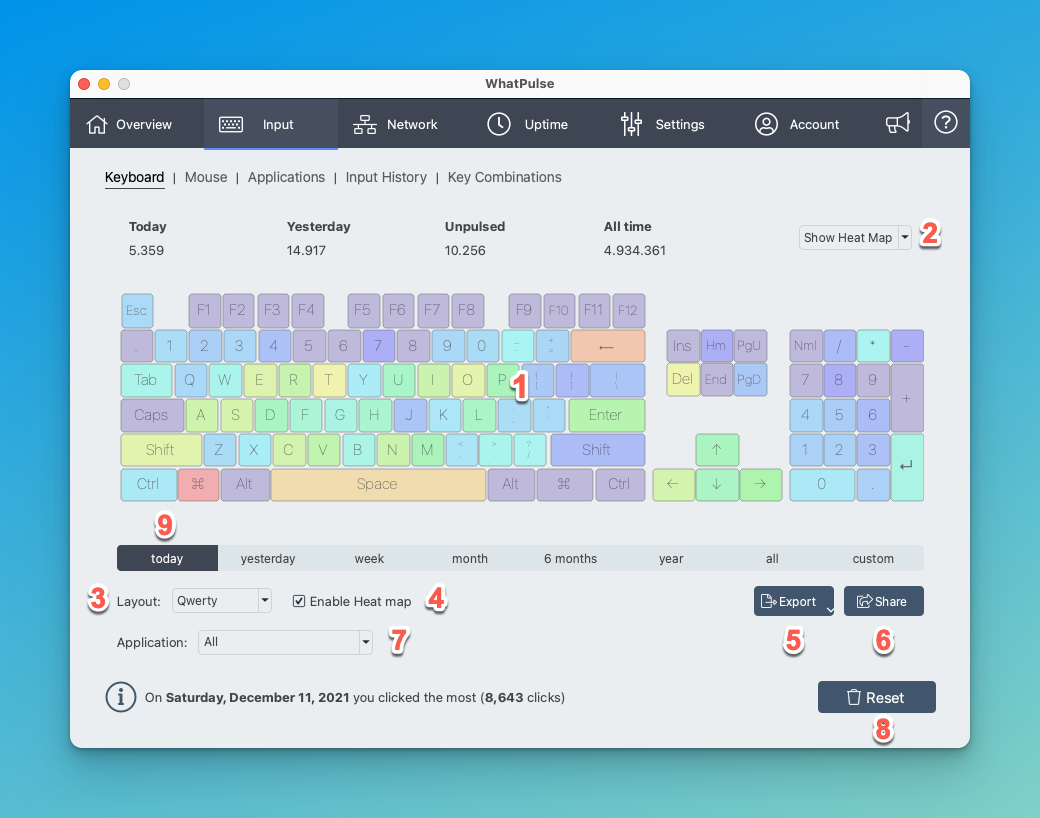Expand the Export button menu arrow
The image size is (1040, 818).
[829, 608]
